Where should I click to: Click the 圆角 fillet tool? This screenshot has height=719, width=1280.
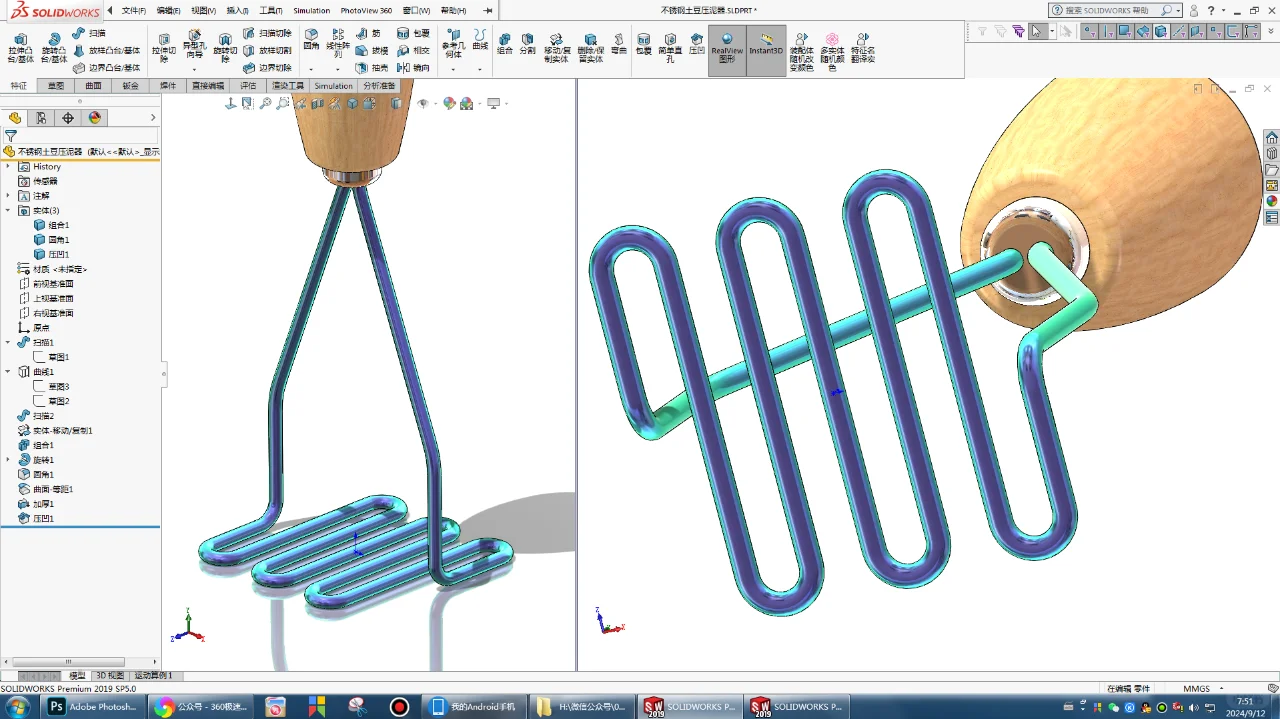click(312, 39)
